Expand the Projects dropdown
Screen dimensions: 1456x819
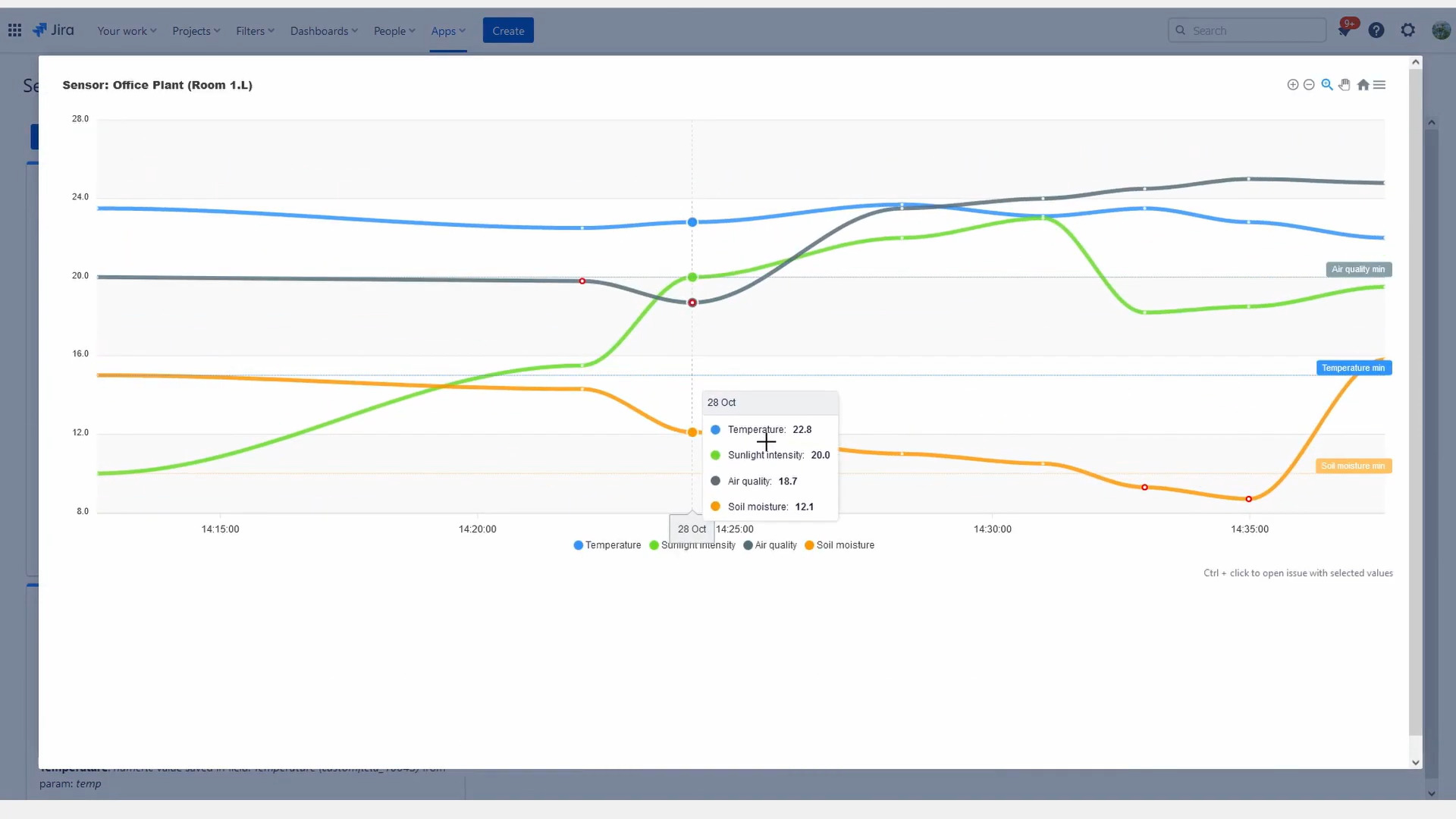[x=196, y=31]
